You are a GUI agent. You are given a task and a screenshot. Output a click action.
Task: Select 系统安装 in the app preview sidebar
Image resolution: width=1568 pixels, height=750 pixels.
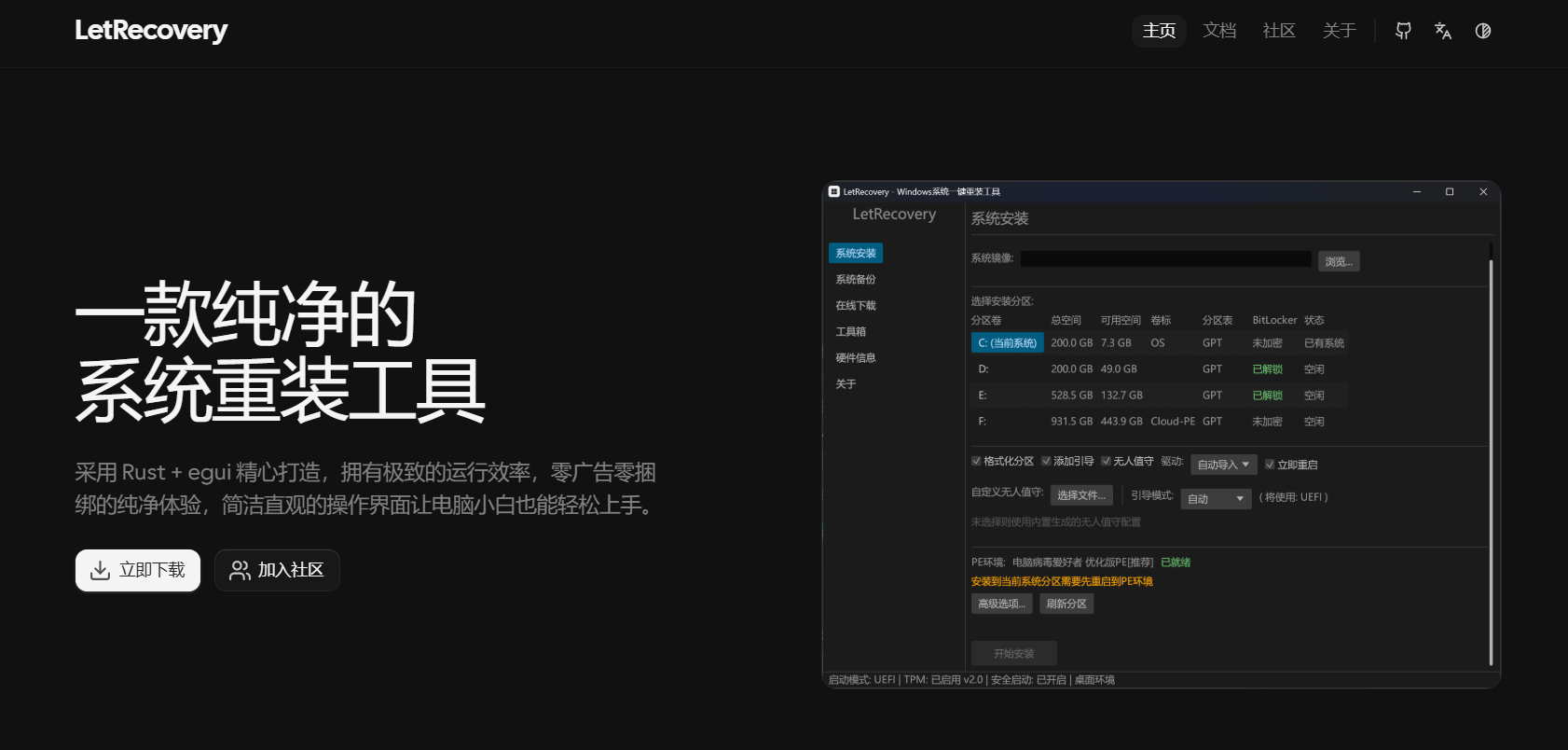[856, 254]
